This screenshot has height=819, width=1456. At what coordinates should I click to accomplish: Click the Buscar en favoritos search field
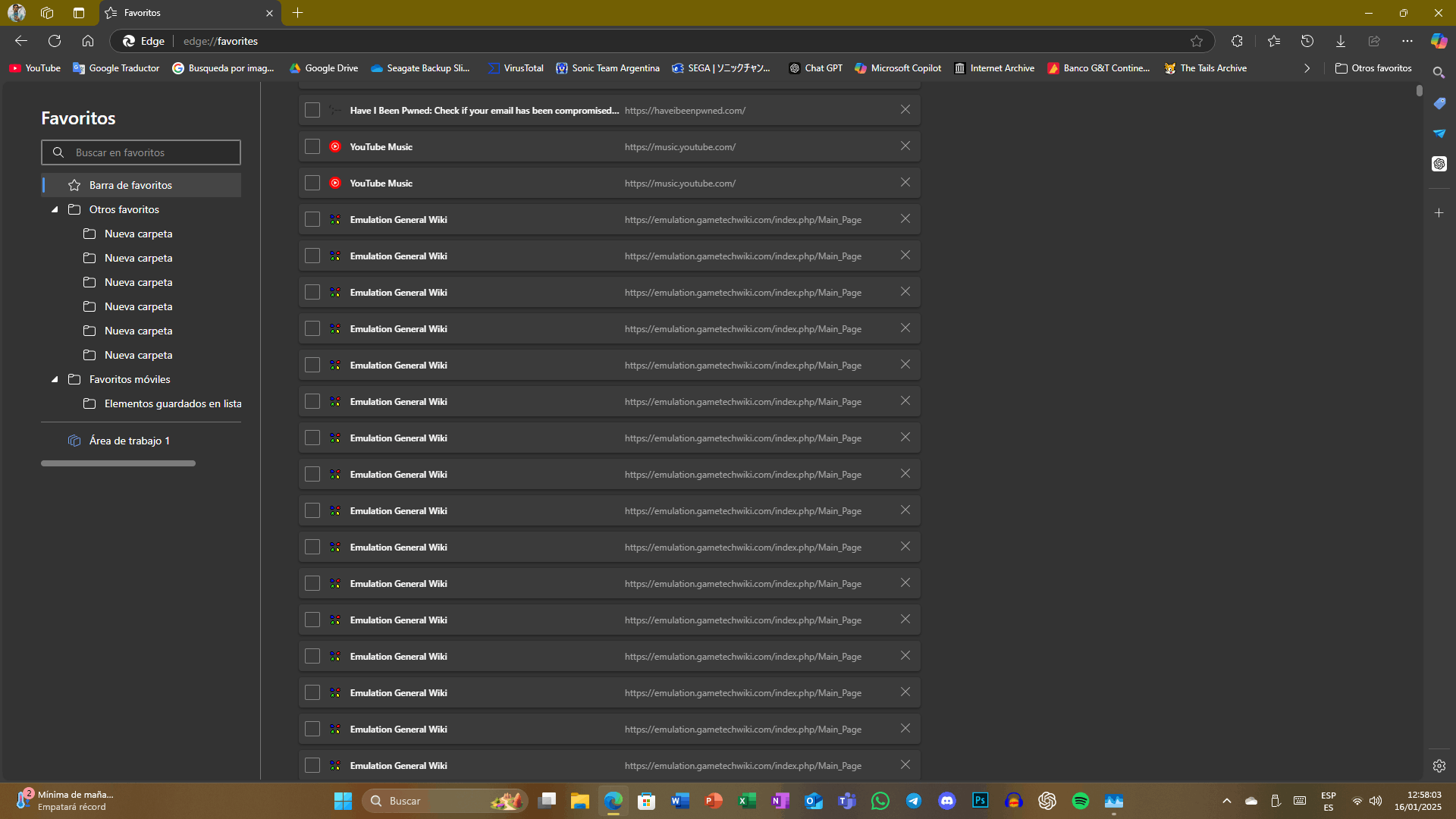[141, 152]
